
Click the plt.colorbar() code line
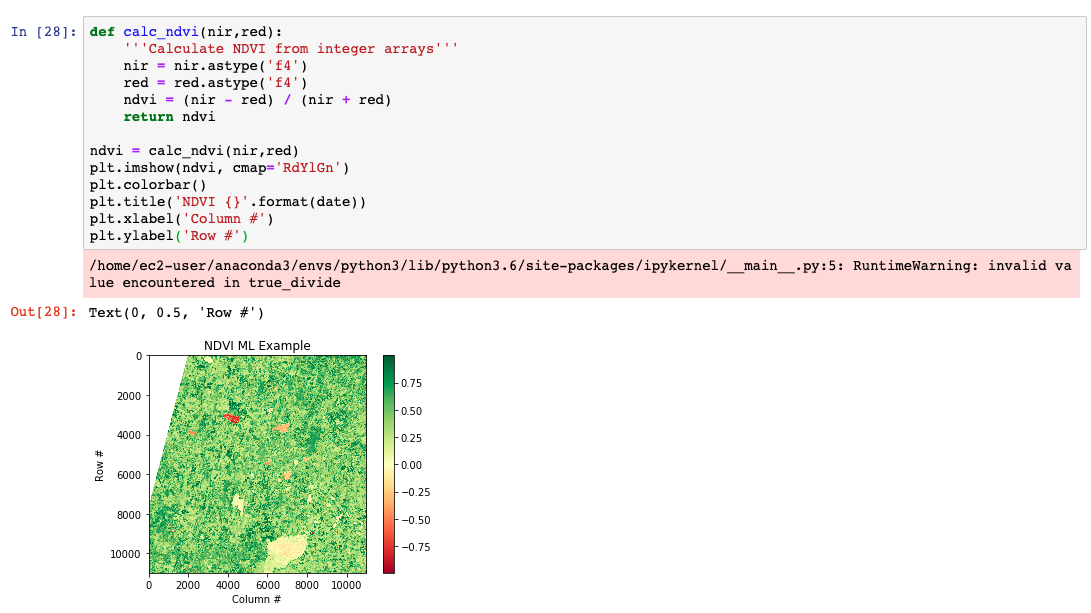[x=148, y=185]
